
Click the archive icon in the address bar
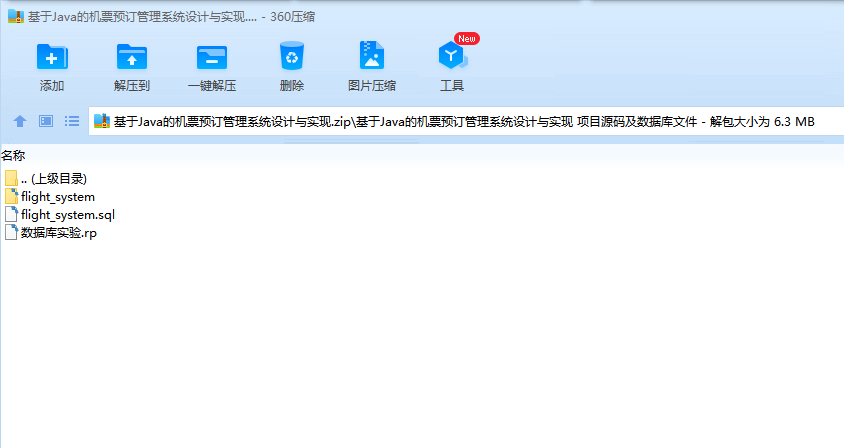click(102, 121)
